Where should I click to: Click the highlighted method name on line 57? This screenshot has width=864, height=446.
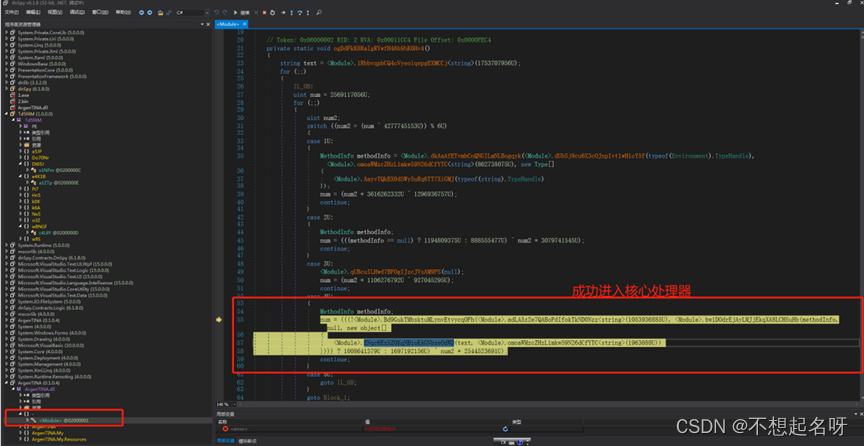point(408,342)
